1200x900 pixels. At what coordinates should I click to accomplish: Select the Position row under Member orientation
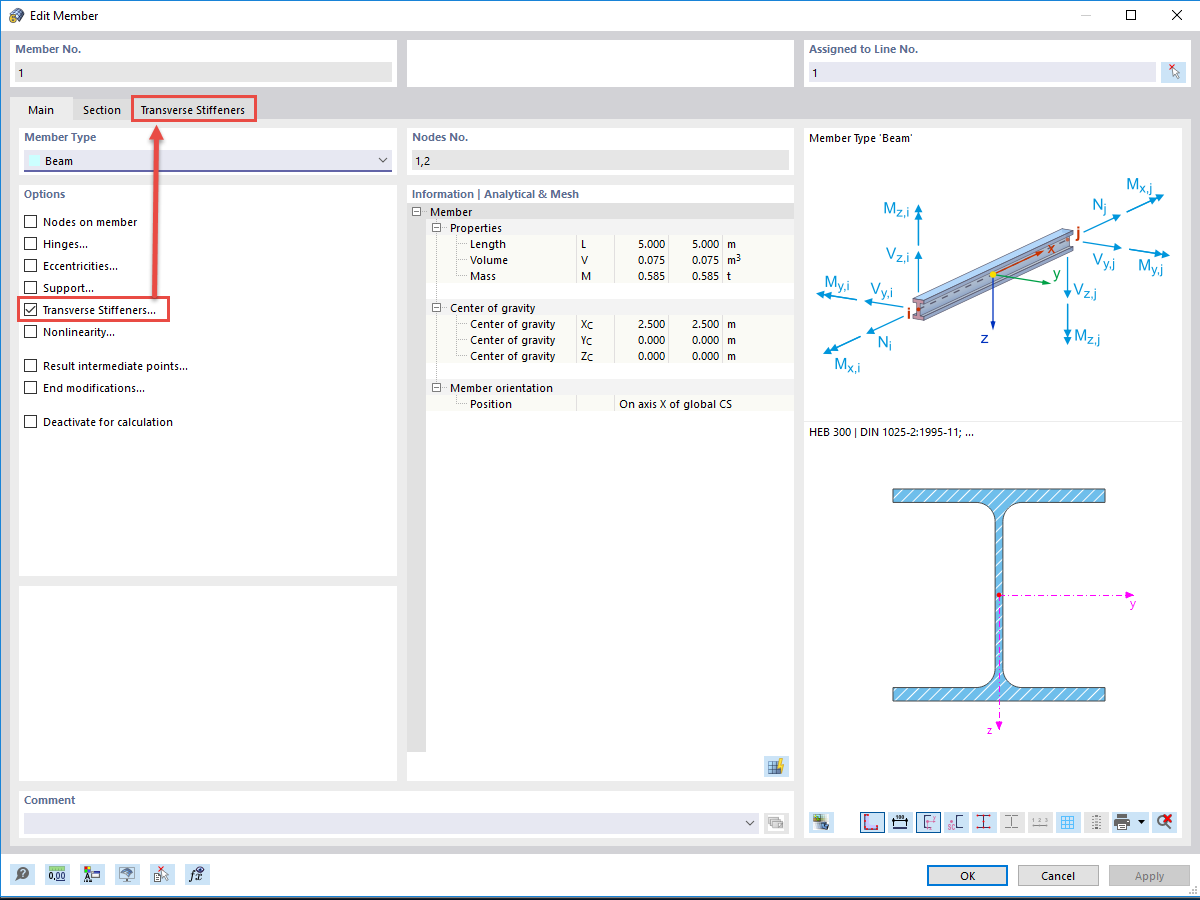609,404
